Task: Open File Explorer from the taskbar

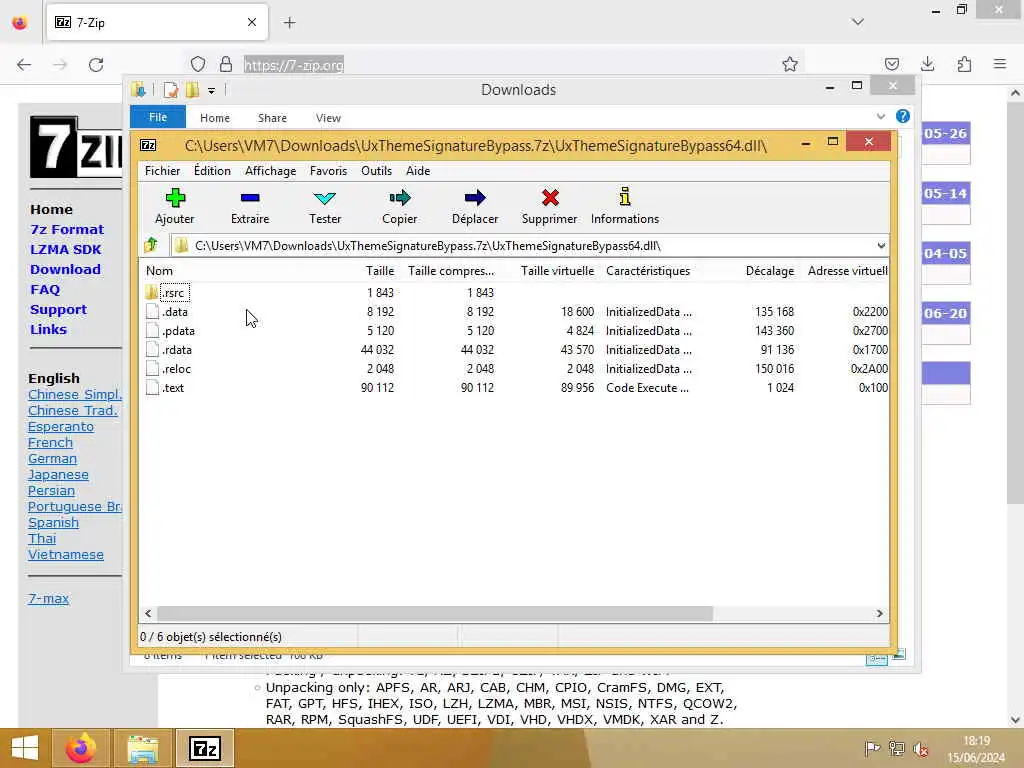Action: [143, 748]
